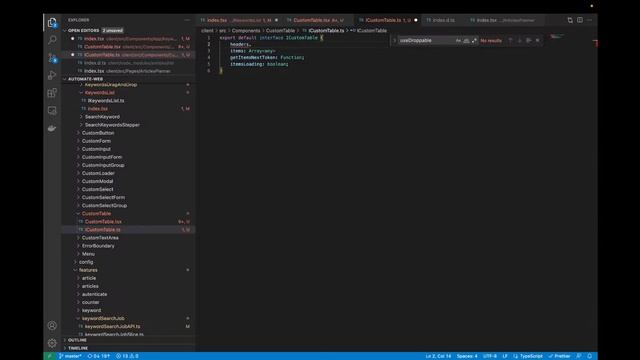Toggle Use Regular Expression in find widget
Image resolution: width=640 pixels, height=360 pixels.
[474, 40]
